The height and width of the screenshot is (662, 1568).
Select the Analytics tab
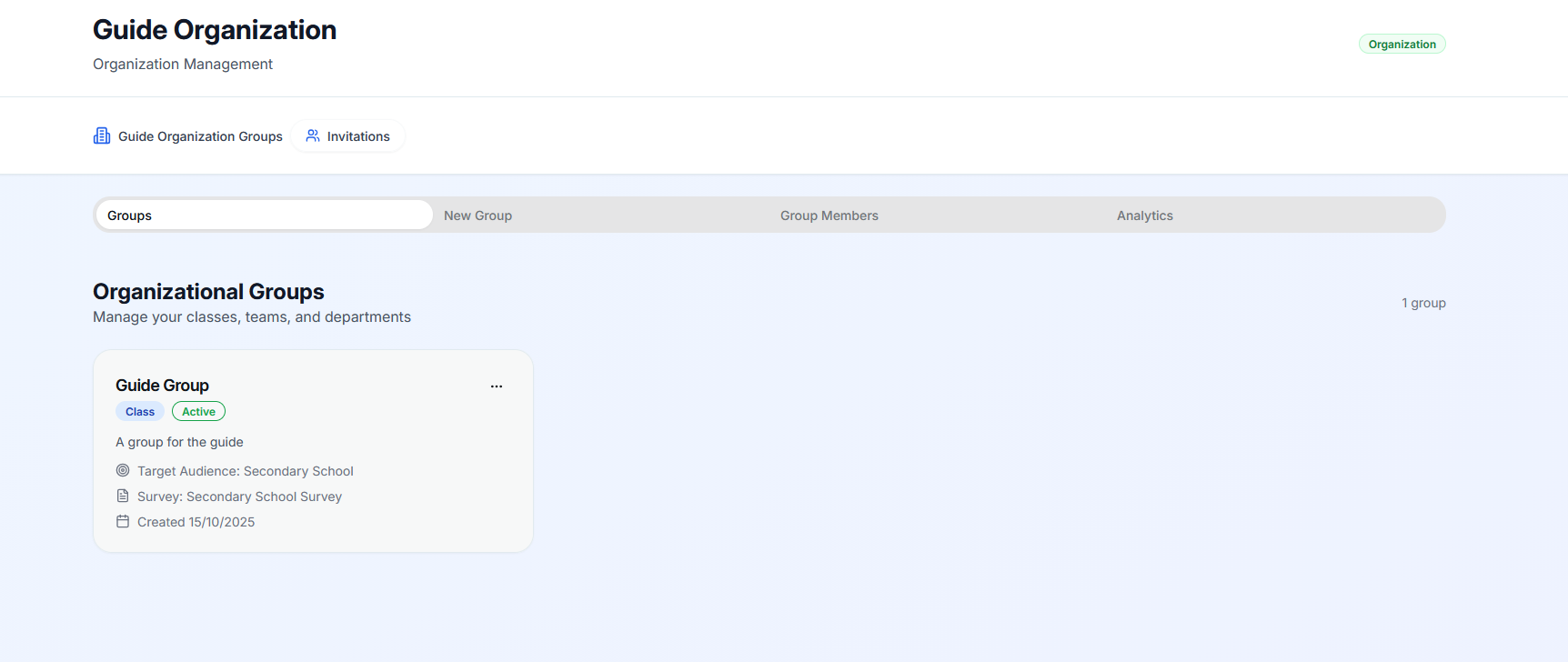point(1144,216)
